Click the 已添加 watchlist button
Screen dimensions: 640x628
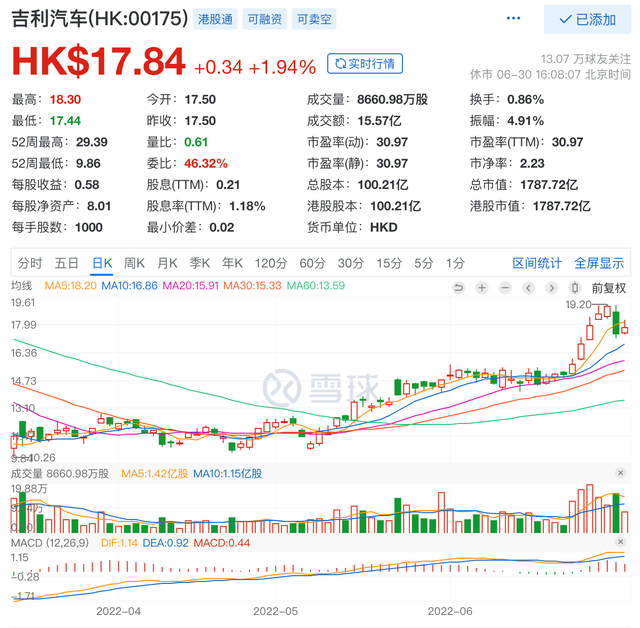[x=587, y=19]
